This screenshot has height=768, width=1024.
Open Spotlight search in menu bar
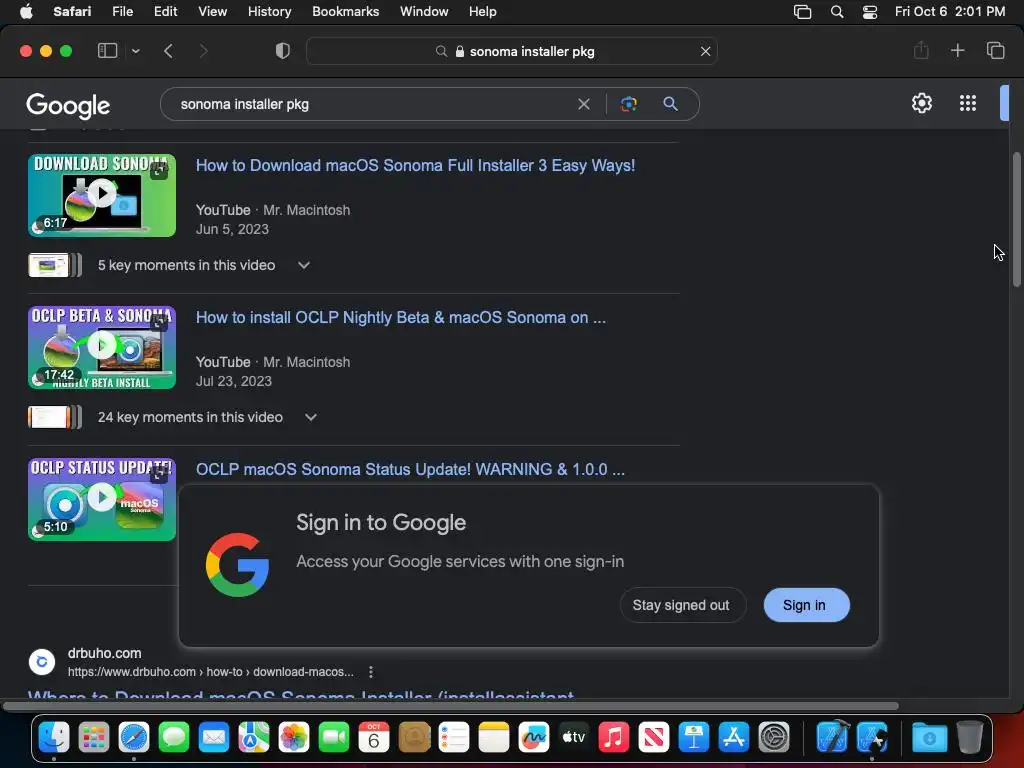[837, 12]
